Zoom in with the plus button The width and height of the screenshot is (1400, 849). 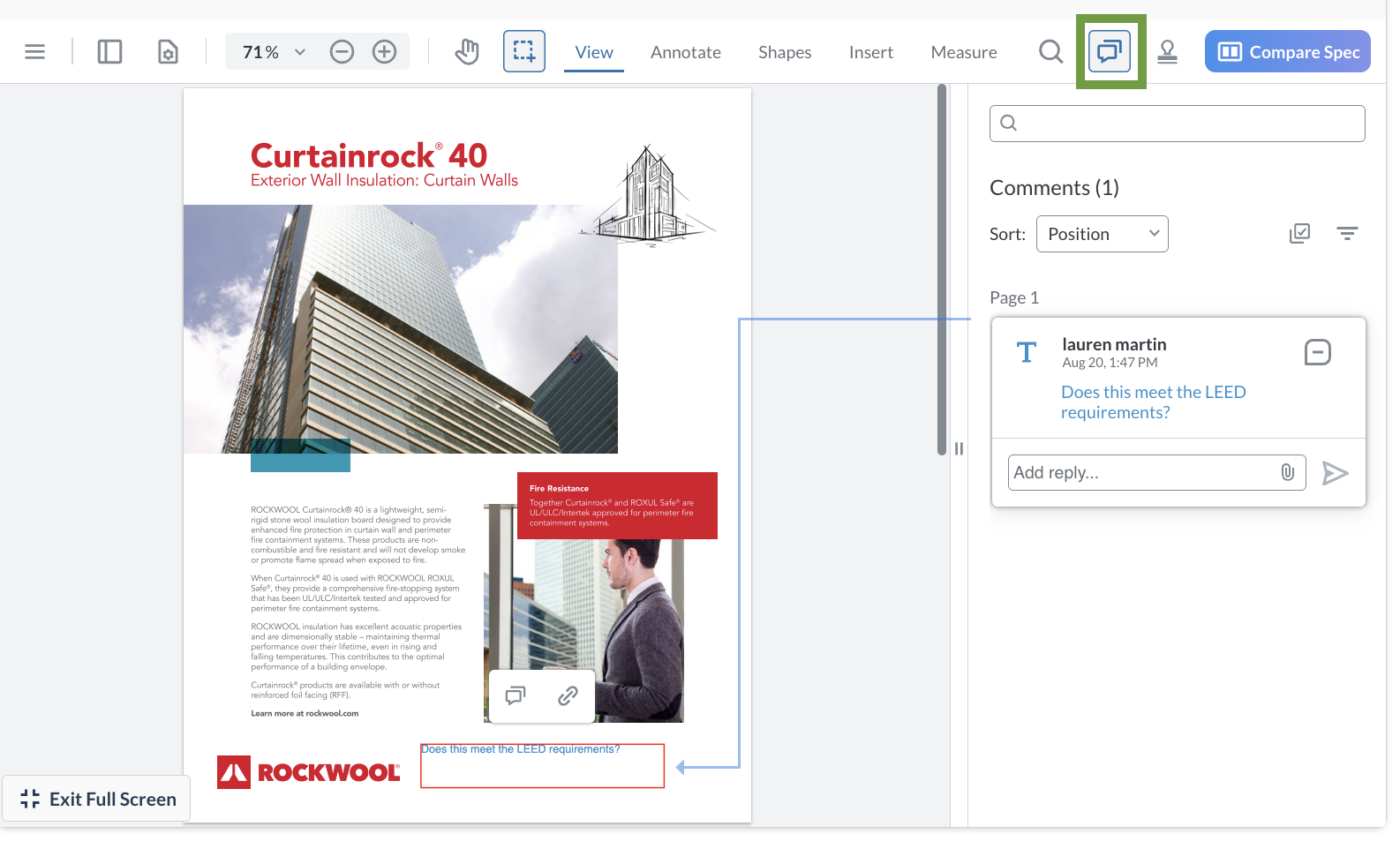pyautogui.click(x=384, y=52)
